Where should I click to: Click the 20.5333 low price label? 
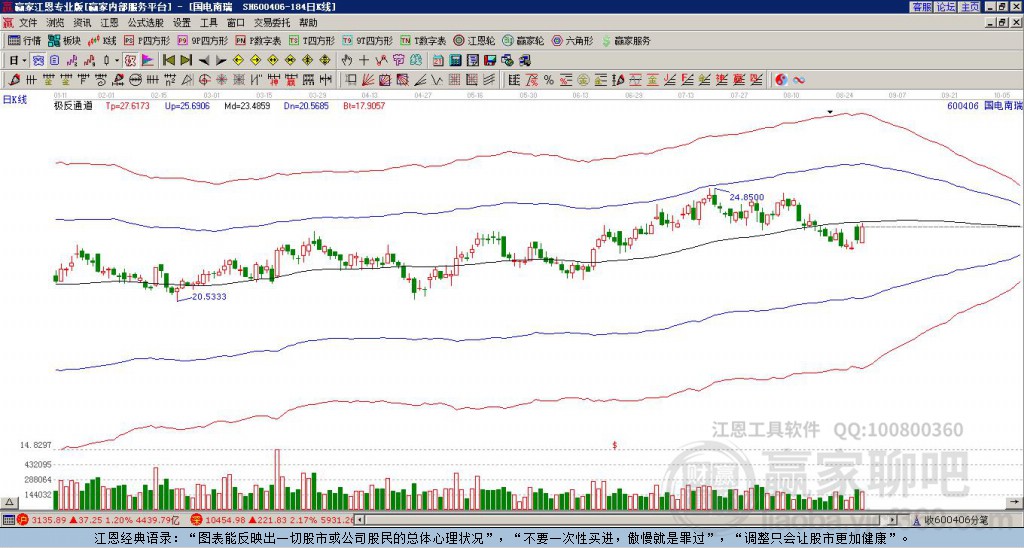coord(209,297)
